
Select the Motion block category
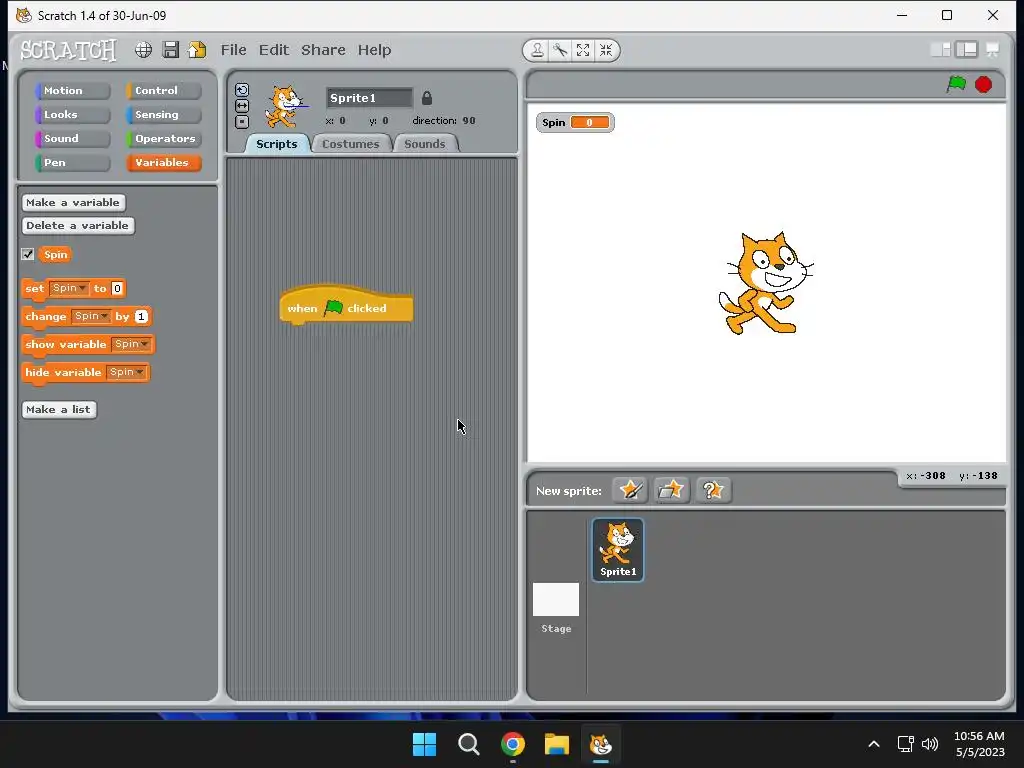72,91
